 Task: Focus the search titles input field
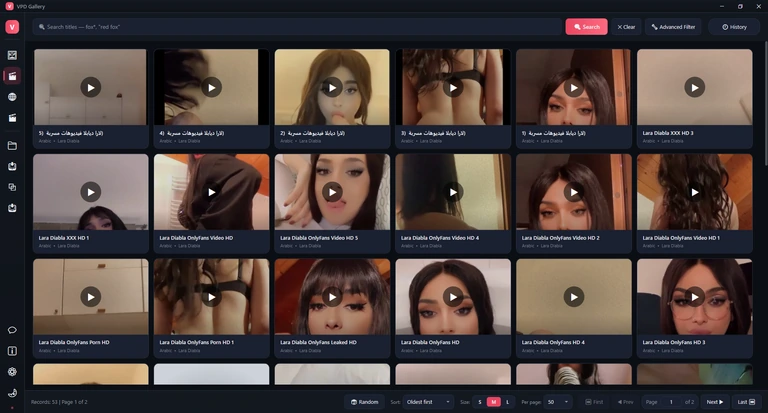click(x=297, y=27)
